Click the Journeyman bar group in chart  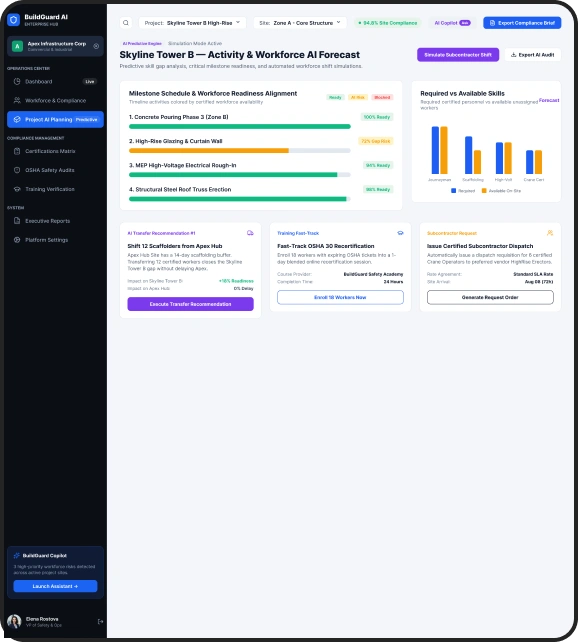click(x=440, y=150)
